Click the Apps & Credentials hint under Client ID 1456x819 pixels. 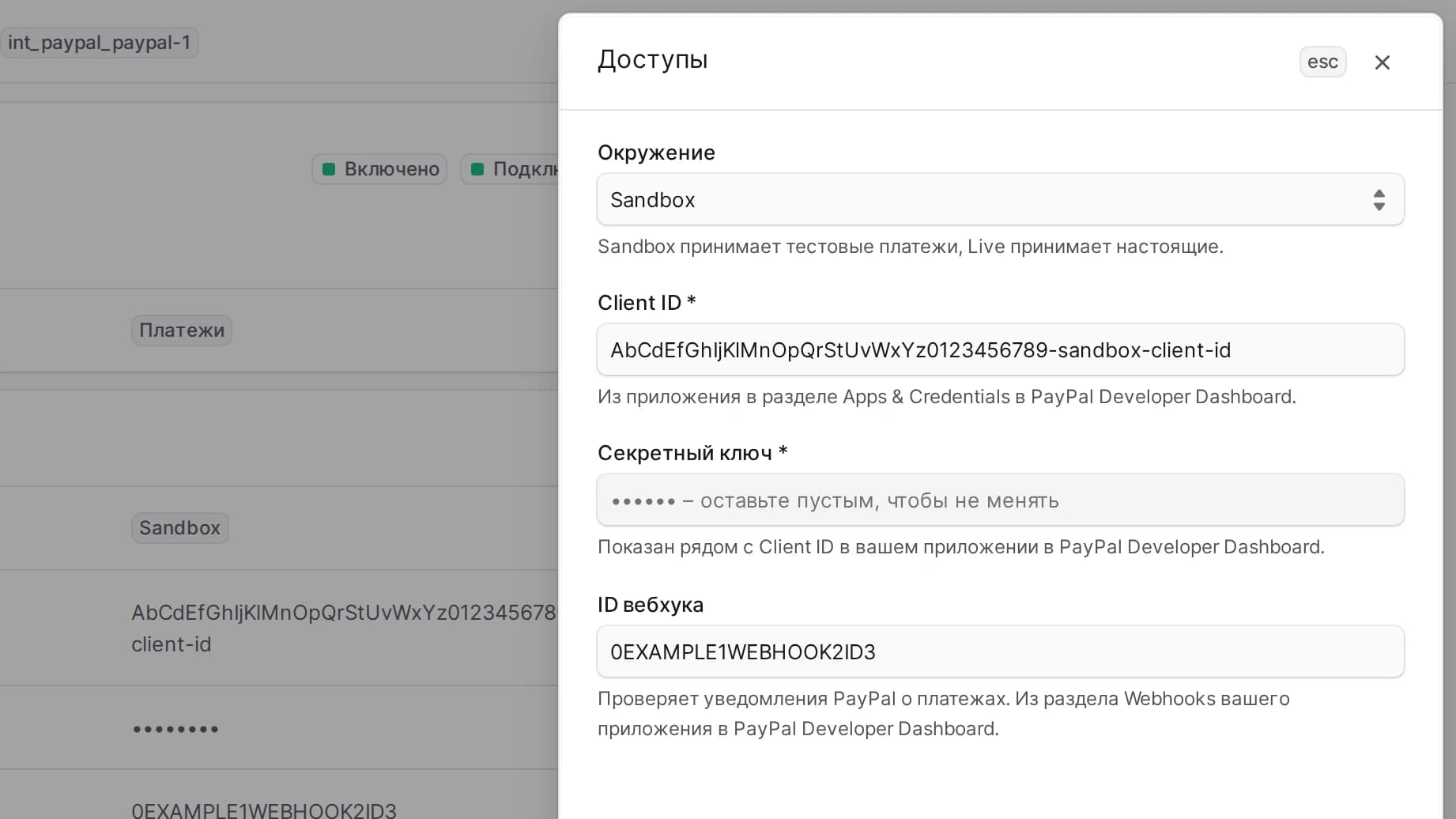947,397
